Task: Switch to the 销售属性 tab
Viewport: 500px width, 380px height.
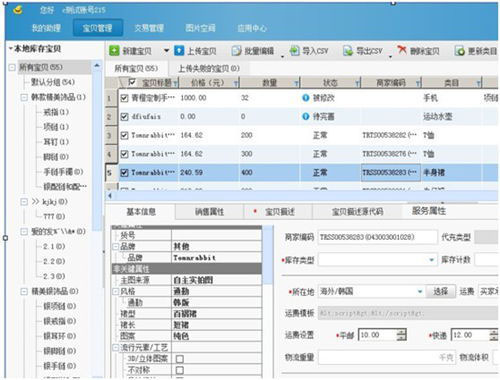Action: (209, 212)
